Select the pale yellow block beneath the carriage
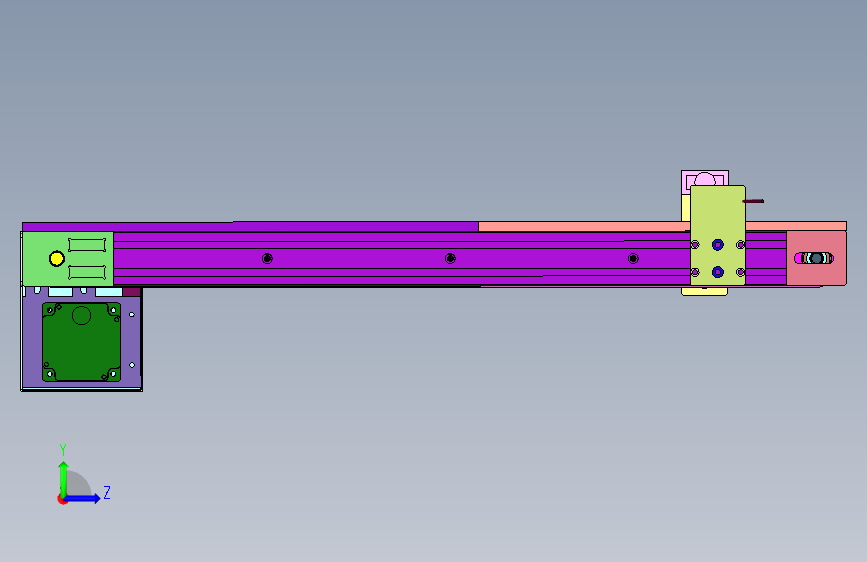The image size is (867, 562). pos(704,291)
